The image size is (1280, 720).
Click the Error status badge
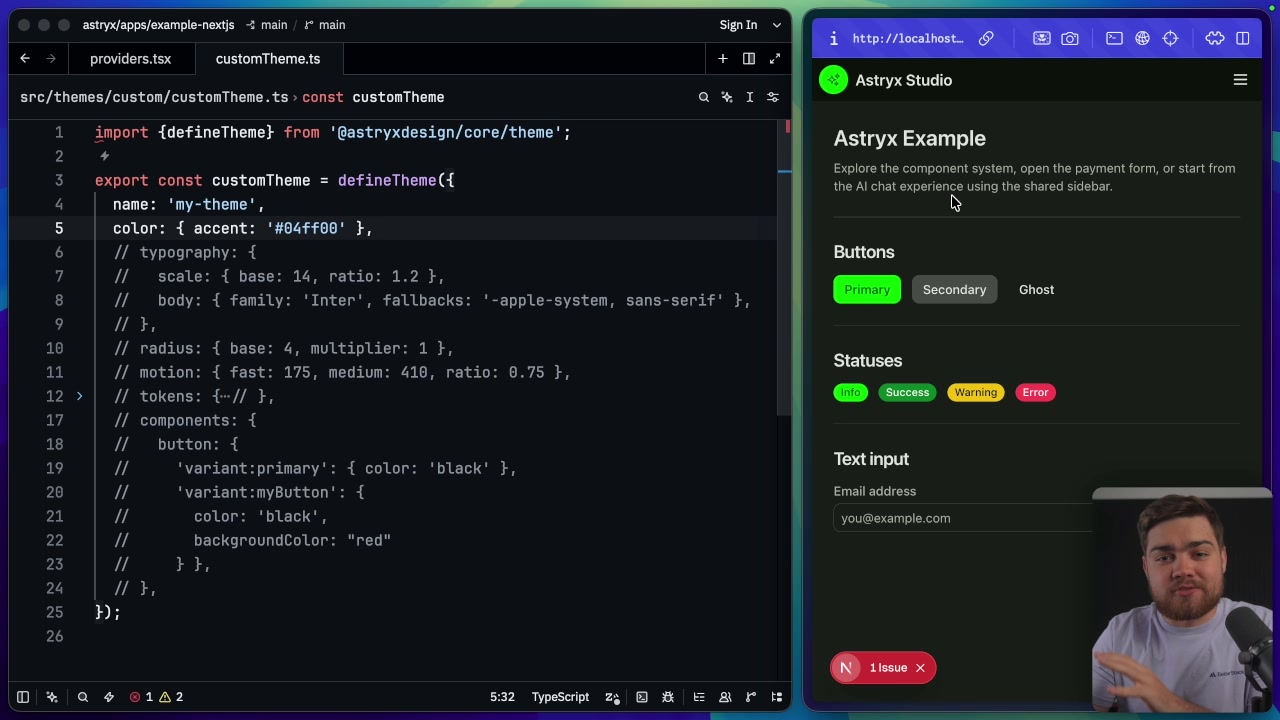tap(1035, 392)
